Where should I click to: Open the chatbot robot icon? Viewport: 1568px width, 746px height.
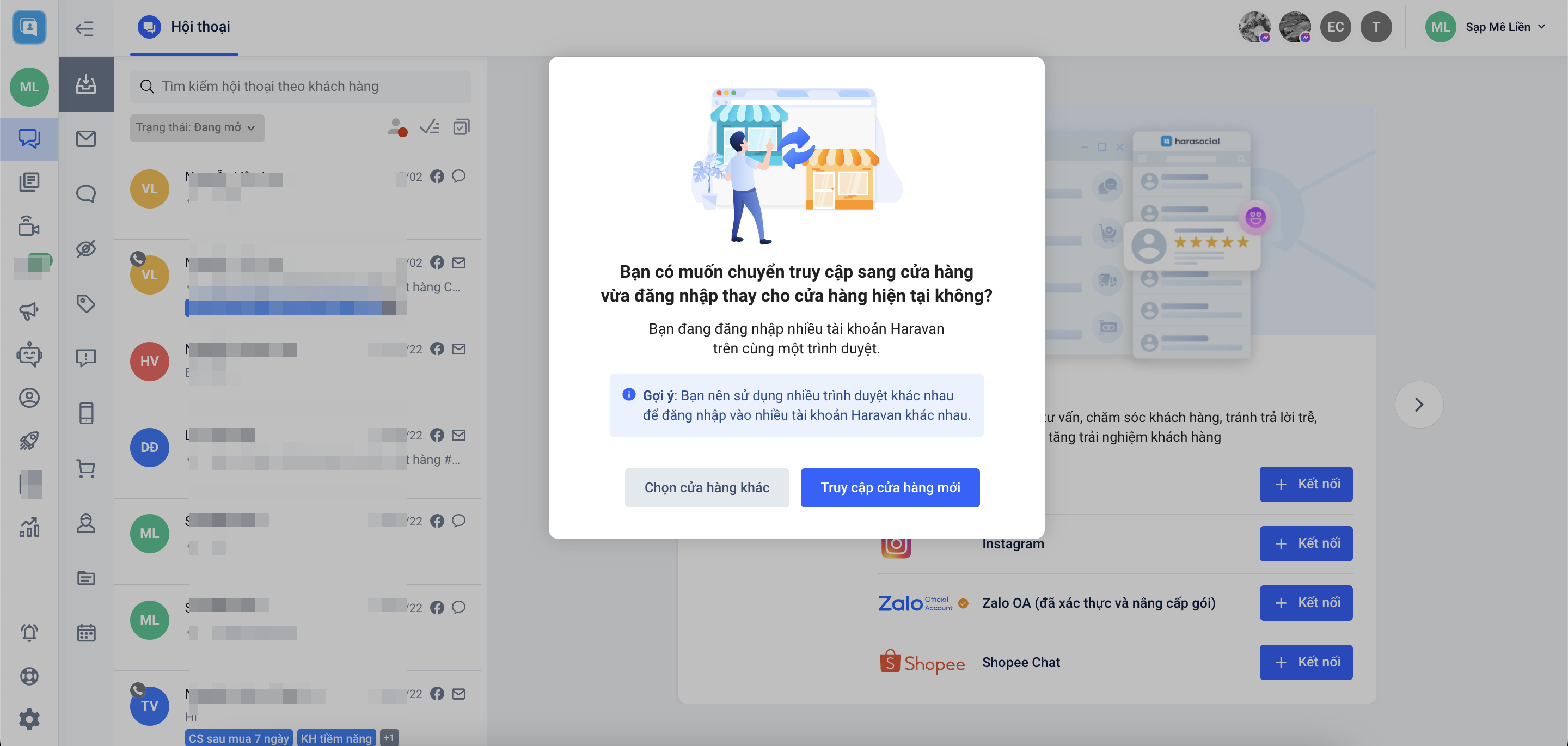(29, 354)
